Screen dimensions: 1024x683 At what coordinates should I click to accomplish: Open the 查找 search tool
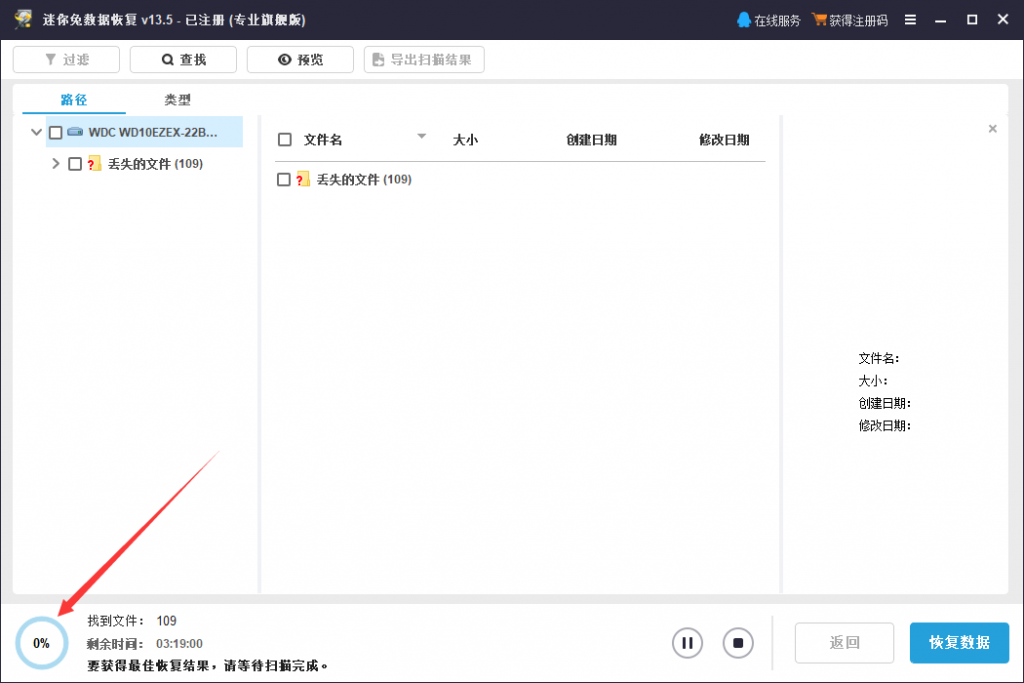(x=183, y=59)
